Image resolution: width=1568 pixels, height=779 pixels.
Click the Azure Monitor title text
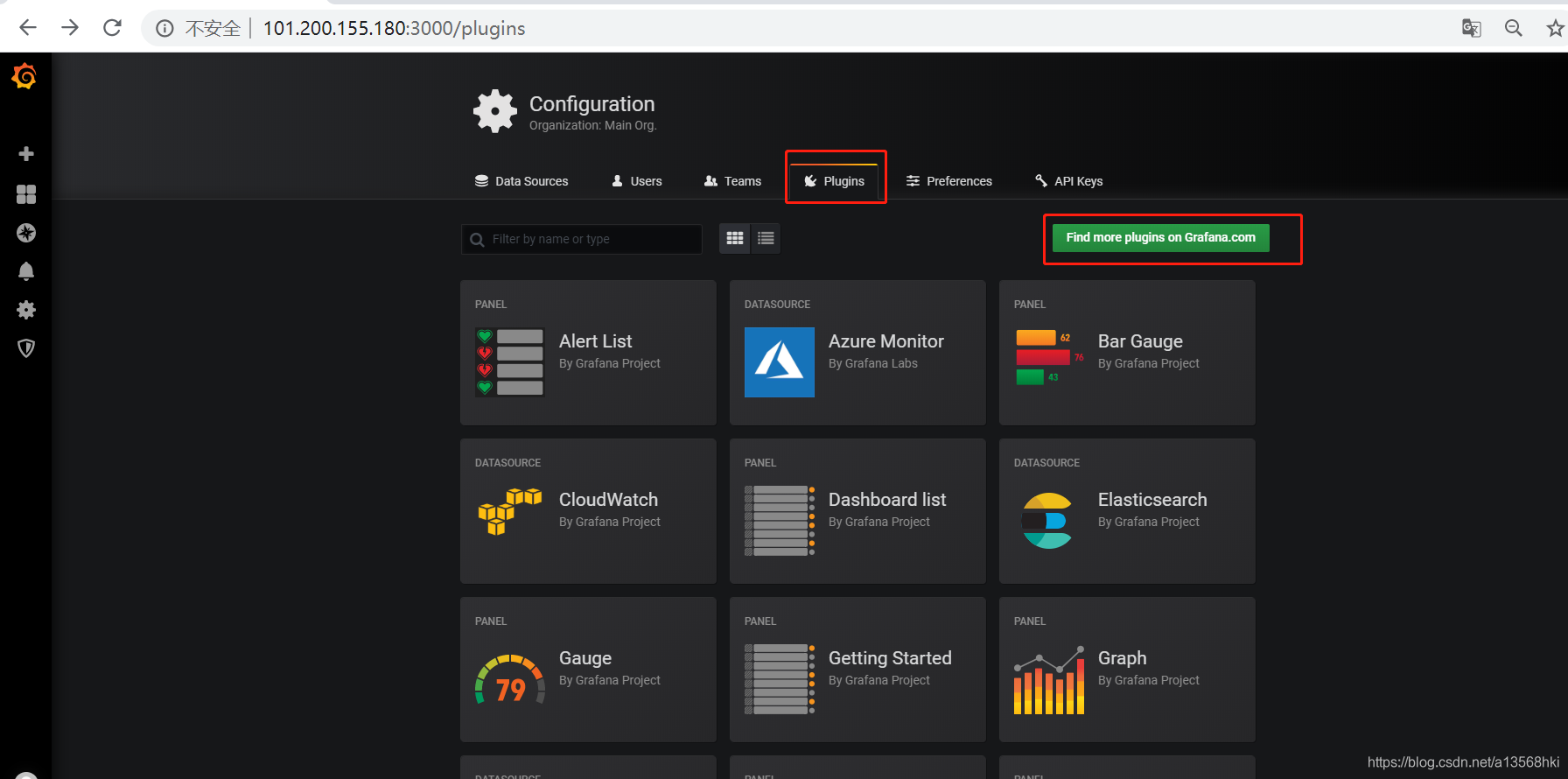tap(886, 341)
